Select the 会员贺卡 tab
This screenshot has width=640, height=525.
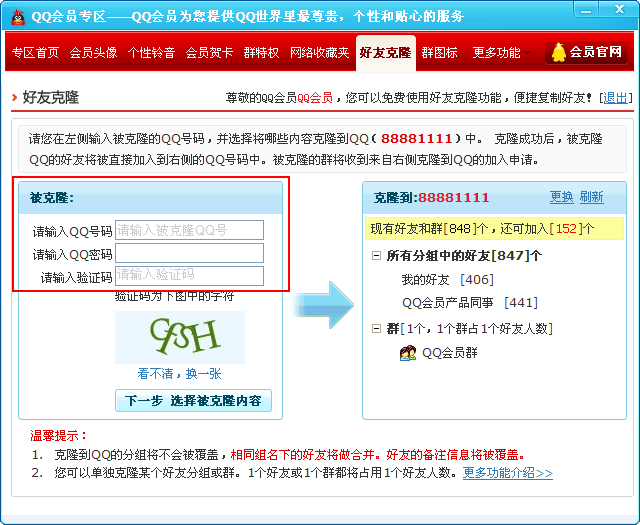pos(209,52)
